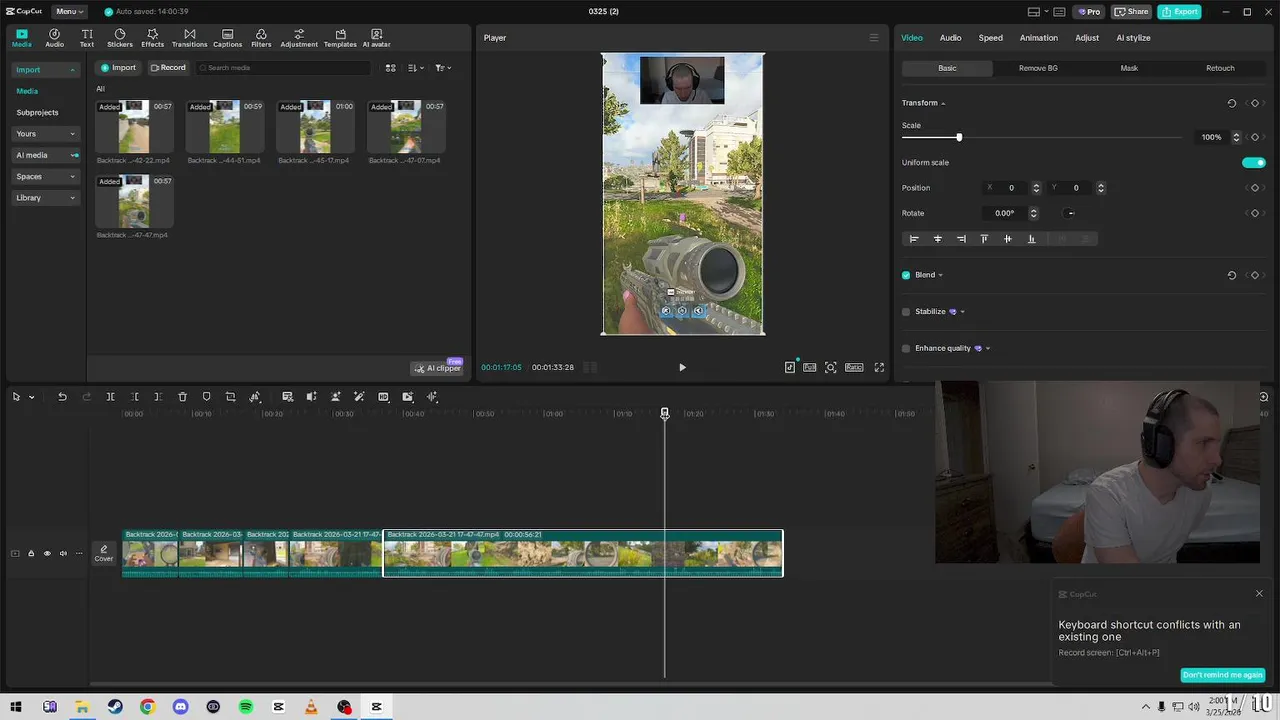Open the Adjustment panel
Screen dimensions: 1280x720
click(299, 38)
